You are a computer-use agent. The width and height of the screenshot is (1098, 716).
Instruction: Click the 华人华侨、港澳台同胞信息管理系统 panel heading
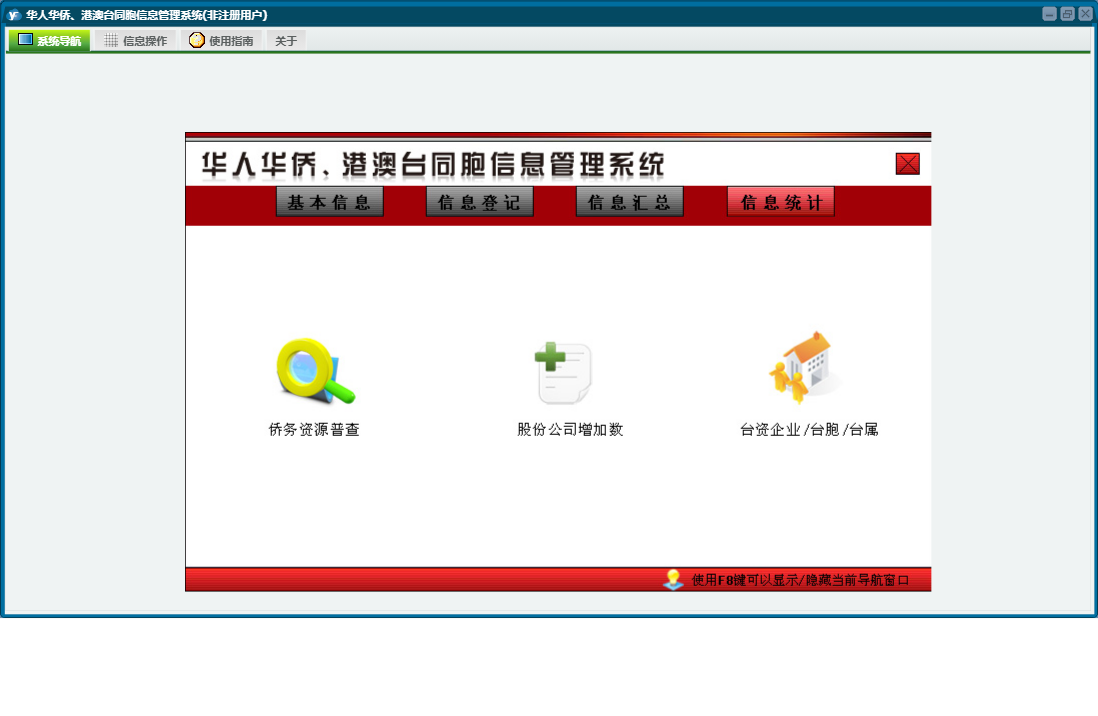click(x=433, y=165)
